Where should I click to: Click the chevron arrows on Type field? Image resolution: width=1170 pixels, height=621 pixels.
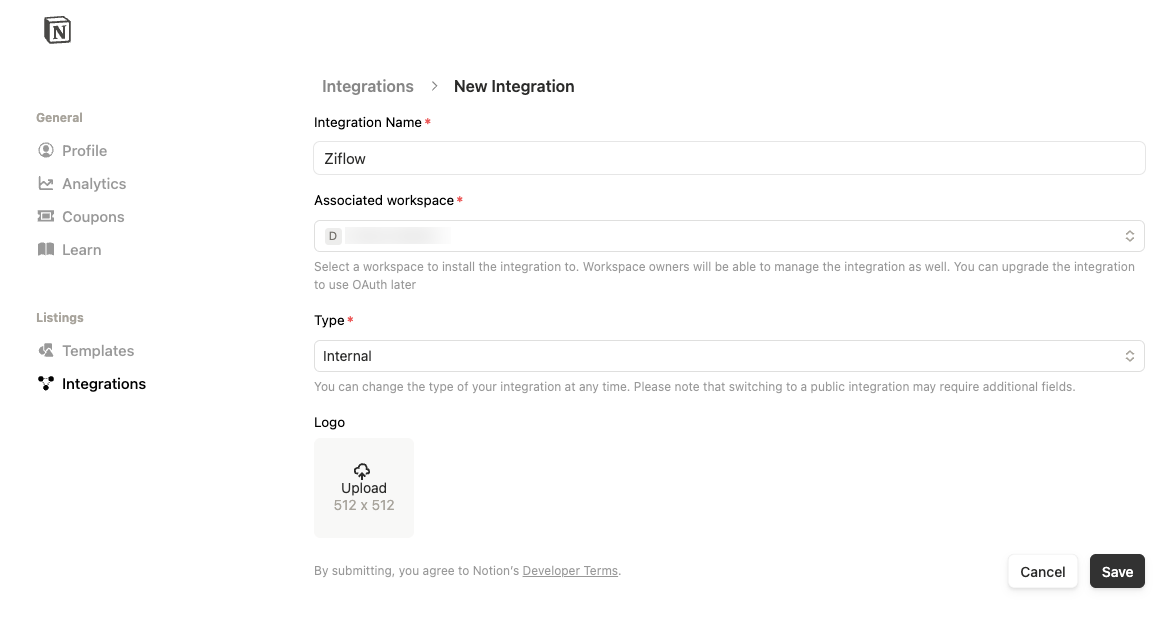click(1129, 356)
